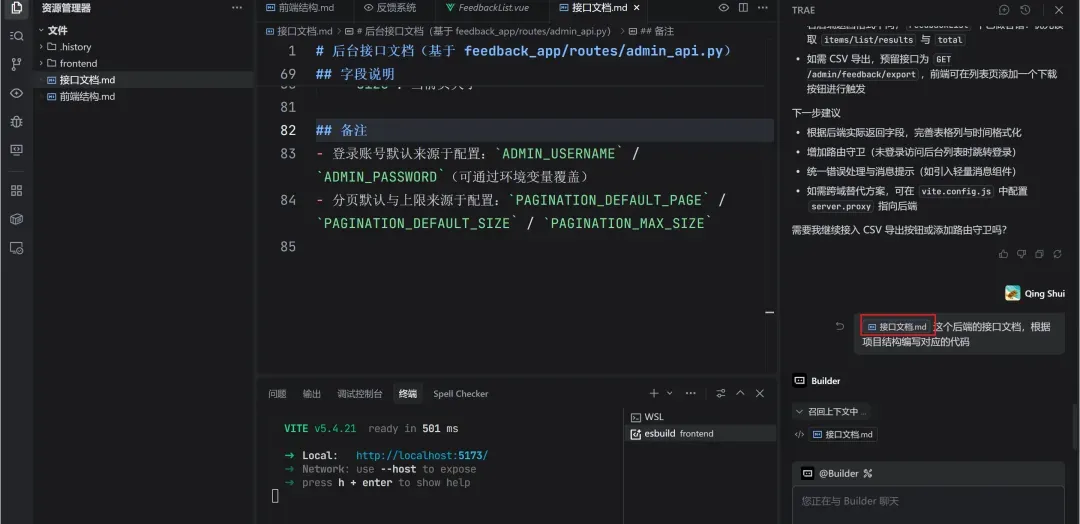Start a new chat in TRAE panel

1005,10
